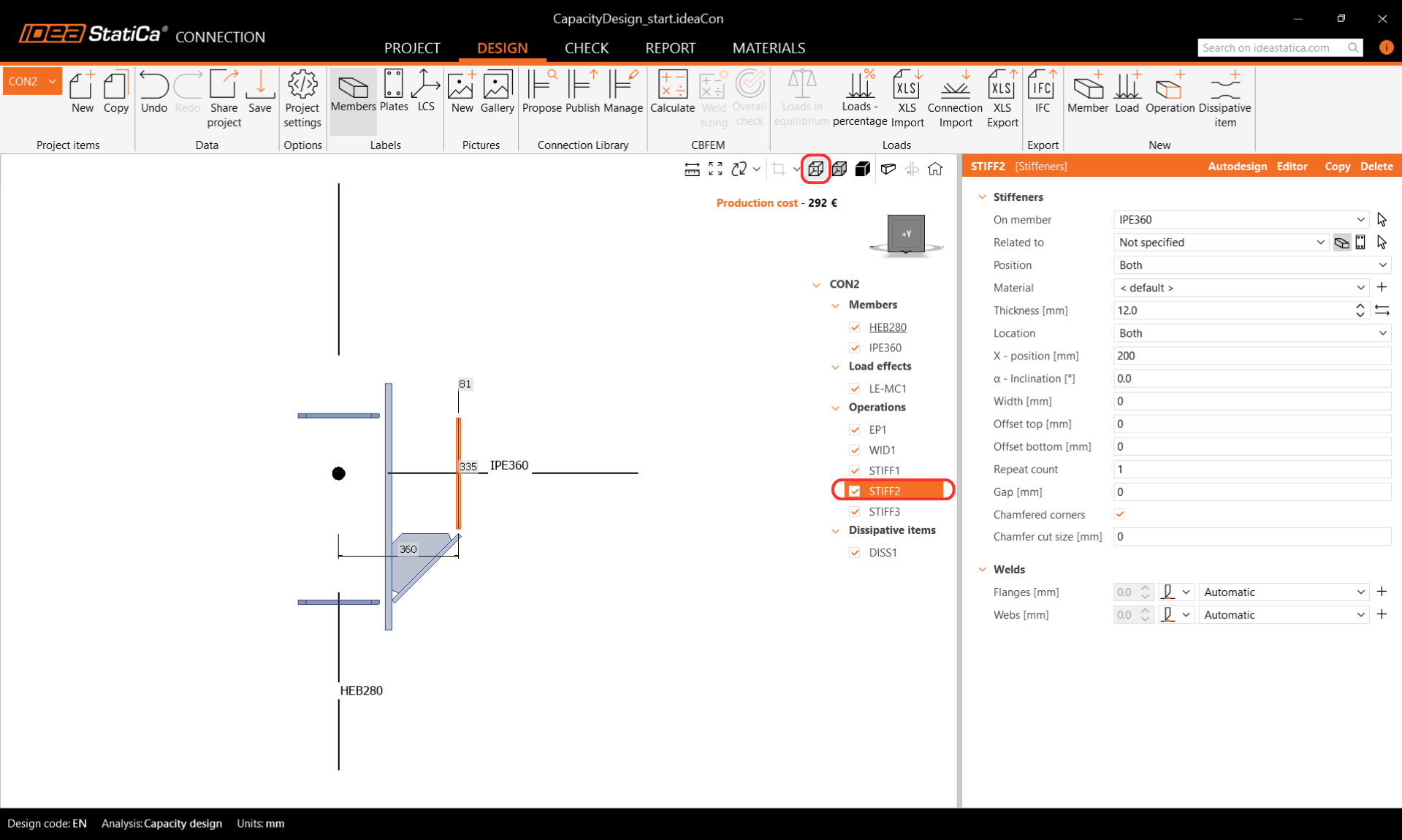
Task: Uncheck IPE360 member visibility
Action: pyautogui.click(x=855, y=348)
